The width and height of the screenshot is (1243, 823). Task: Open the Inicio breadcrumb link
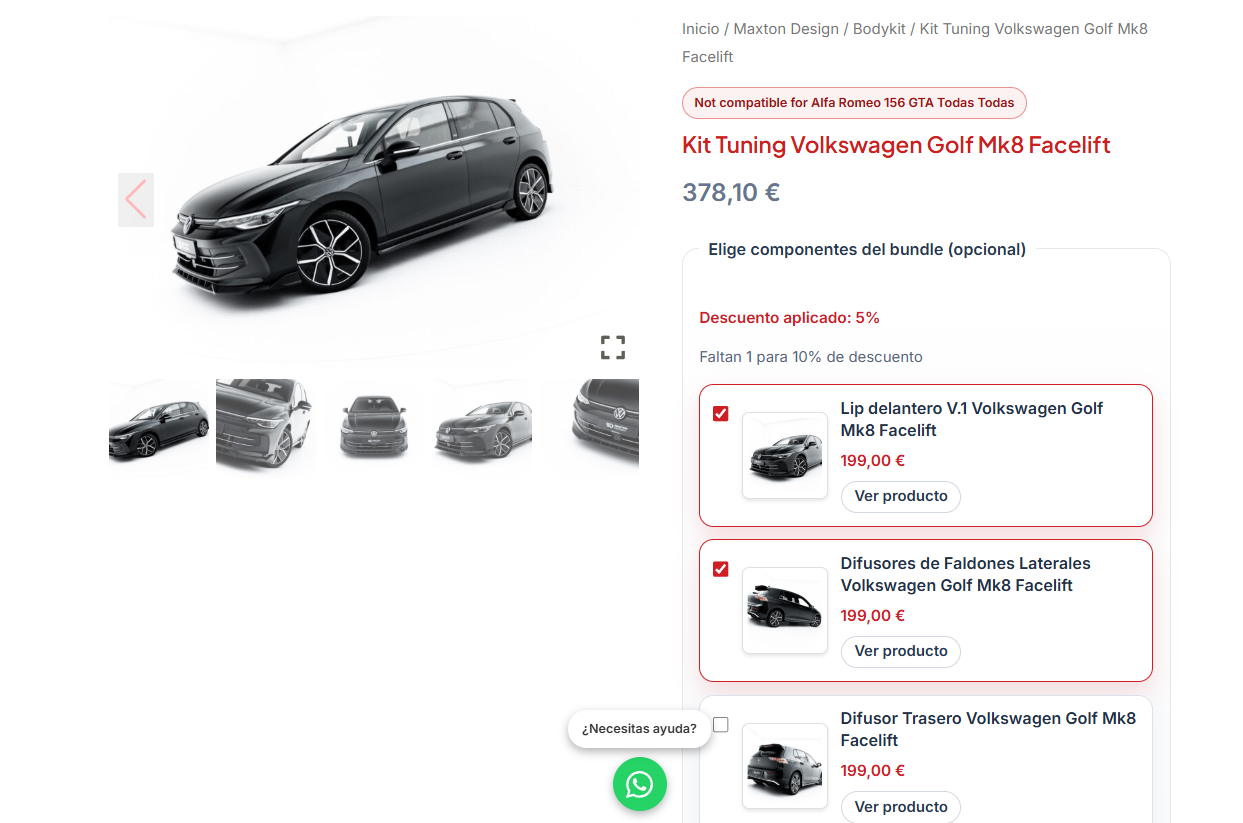(x=700, y=28)
